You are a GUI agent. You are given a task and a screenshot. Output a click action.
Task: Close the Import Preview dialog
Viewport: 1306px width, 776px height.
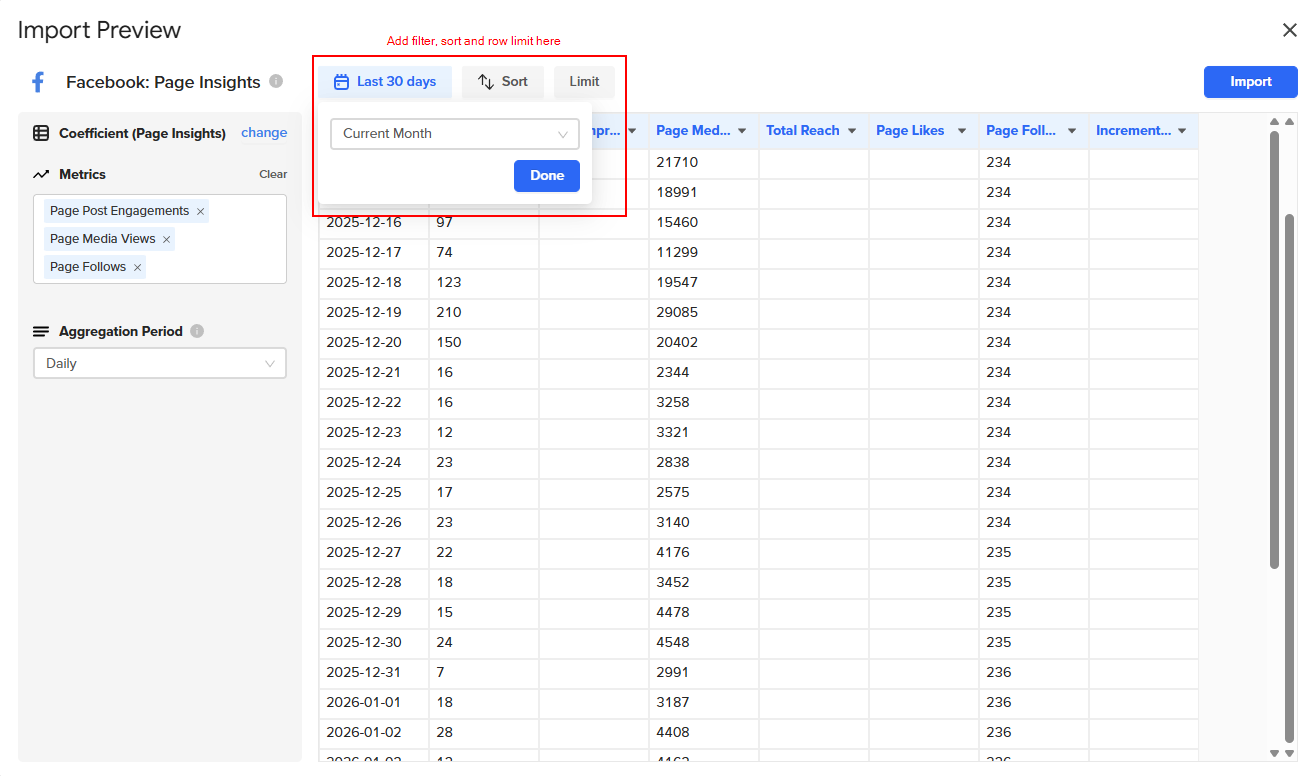pos(1289,30)
